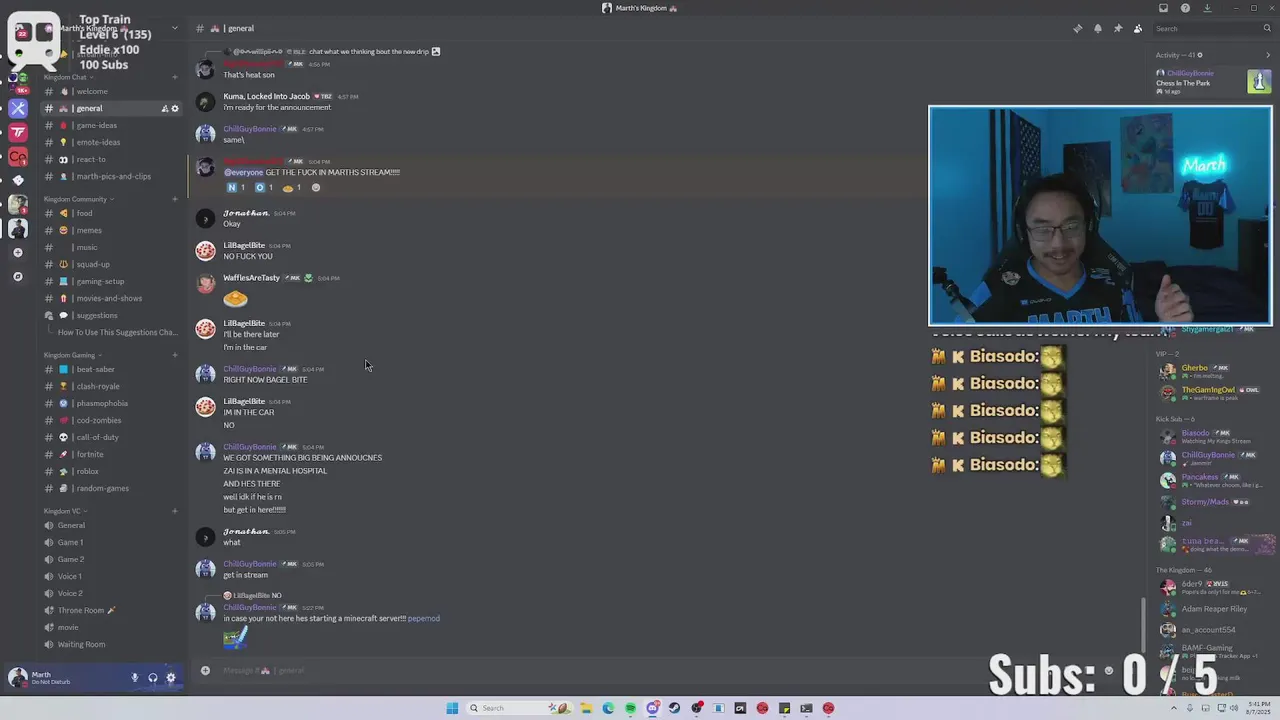Open the red TF server icon

18,132
